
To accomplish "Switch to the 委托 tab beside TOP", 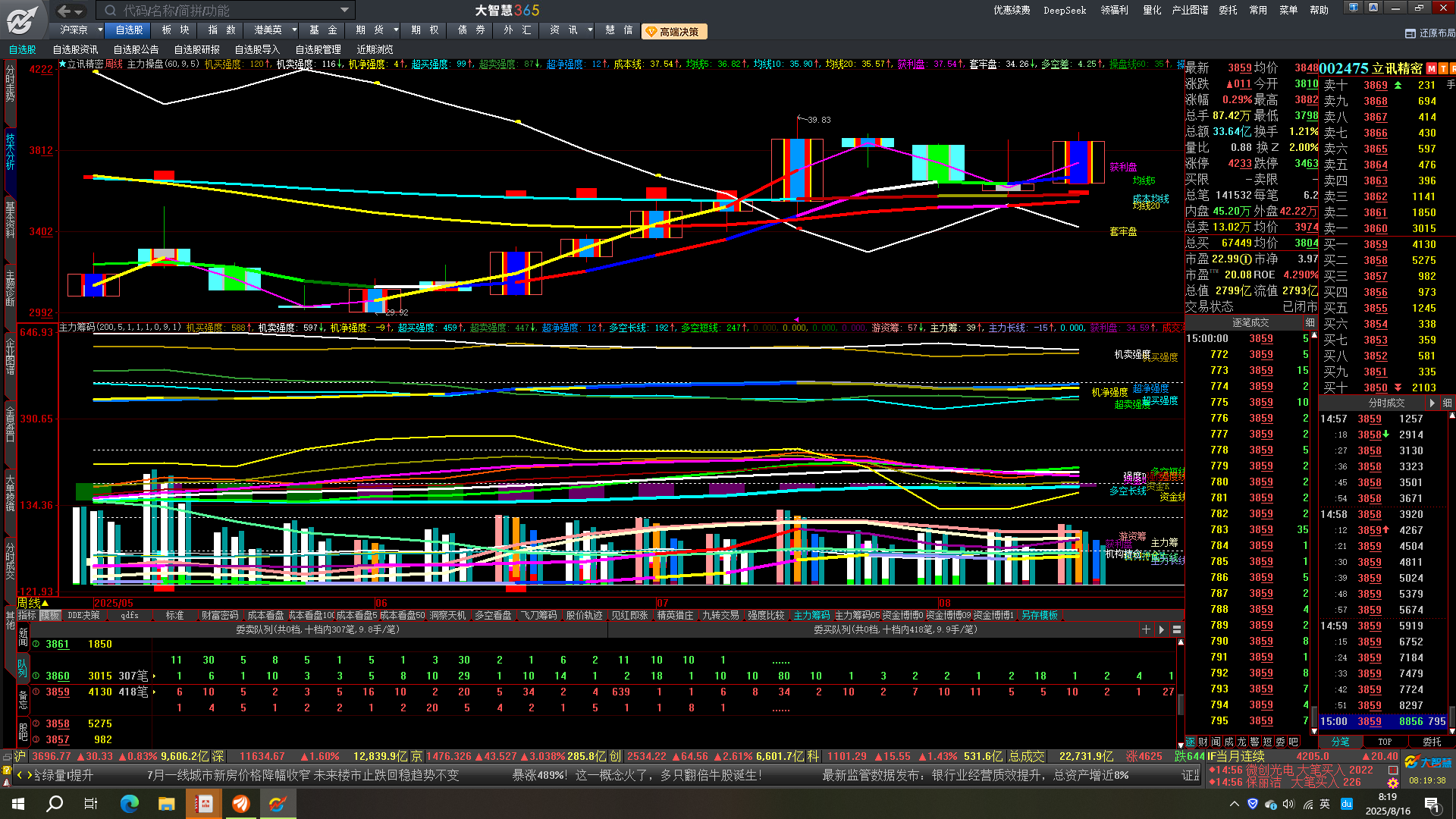I will click(1432, 742).
